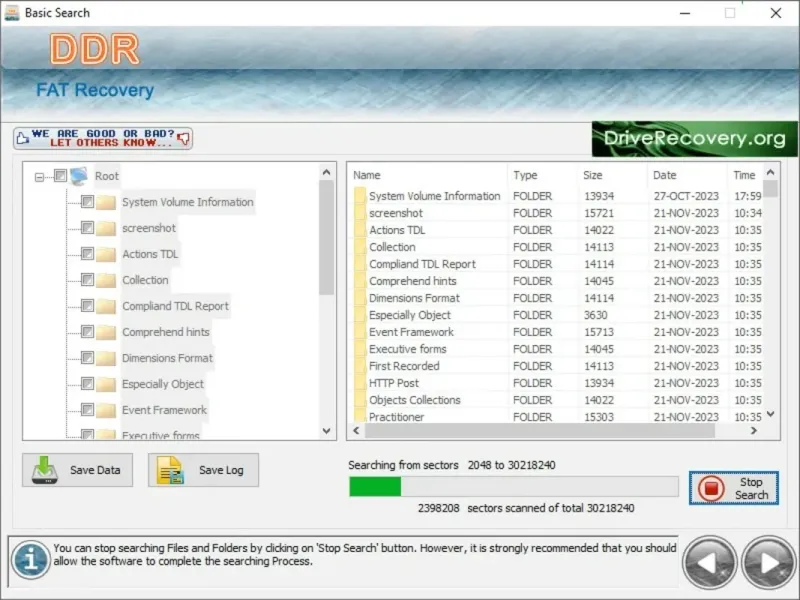Click the file list horizontal scrollbar thumb

540,431
